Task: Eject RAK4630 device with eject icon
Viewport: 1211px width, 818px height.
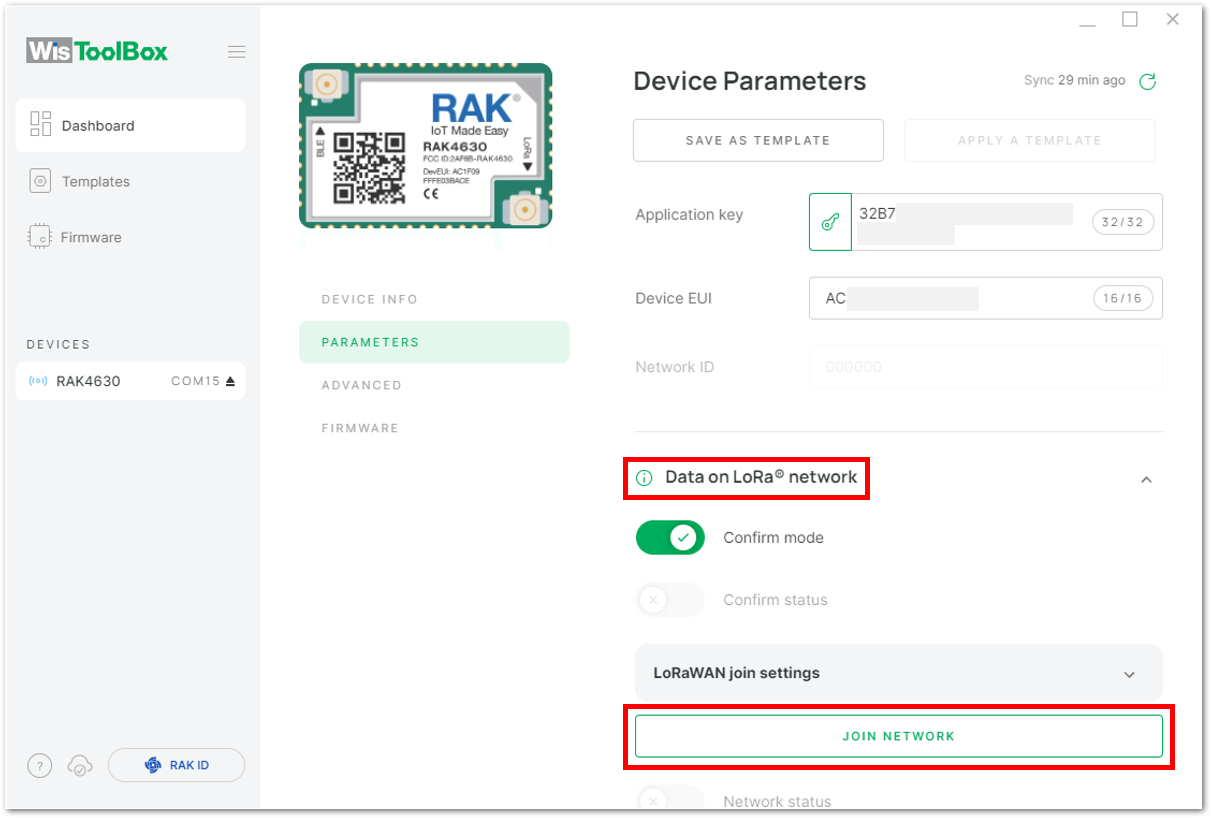Action: pos(230,381)
